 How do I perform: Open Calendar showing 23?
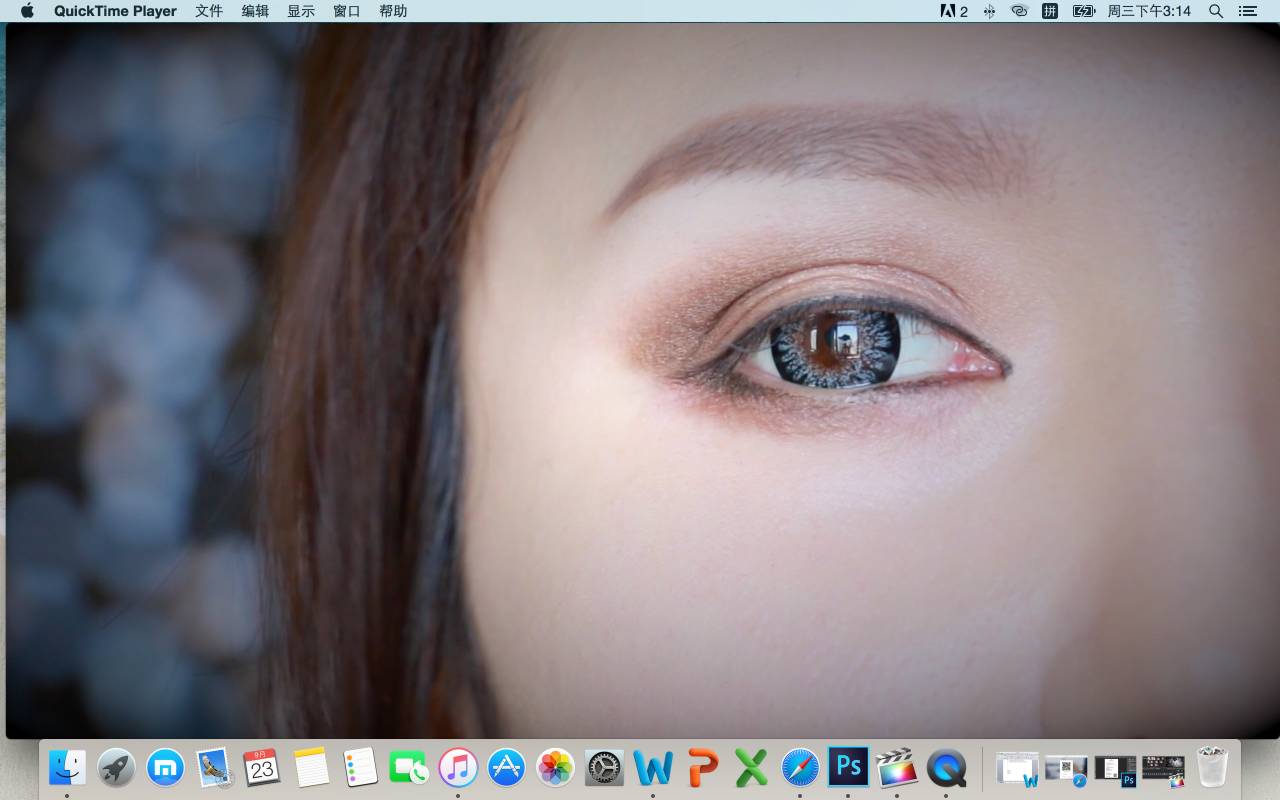click(262, 768)
